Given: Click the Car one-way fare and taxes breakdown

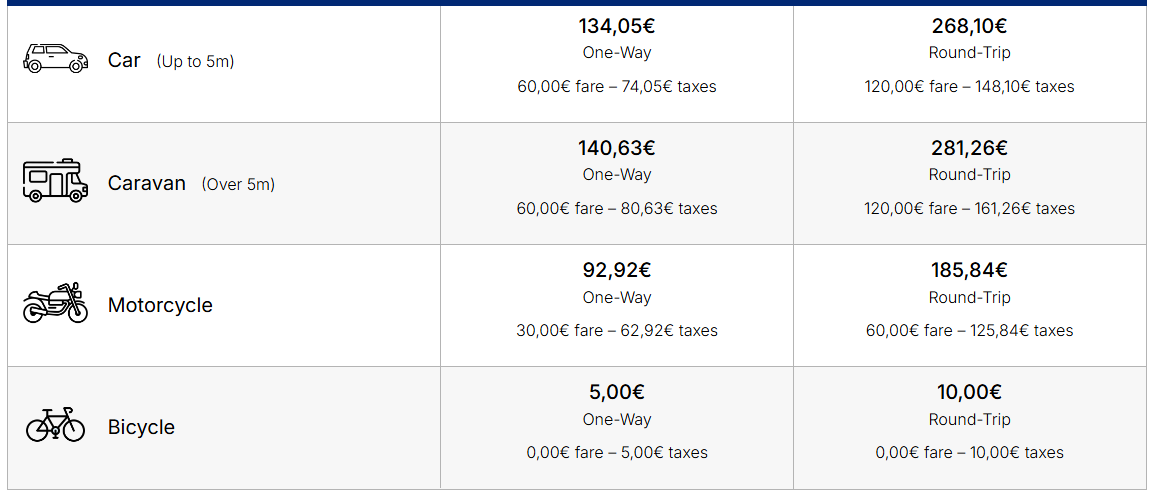Looking at the screenshot, I should pos(617,87).
